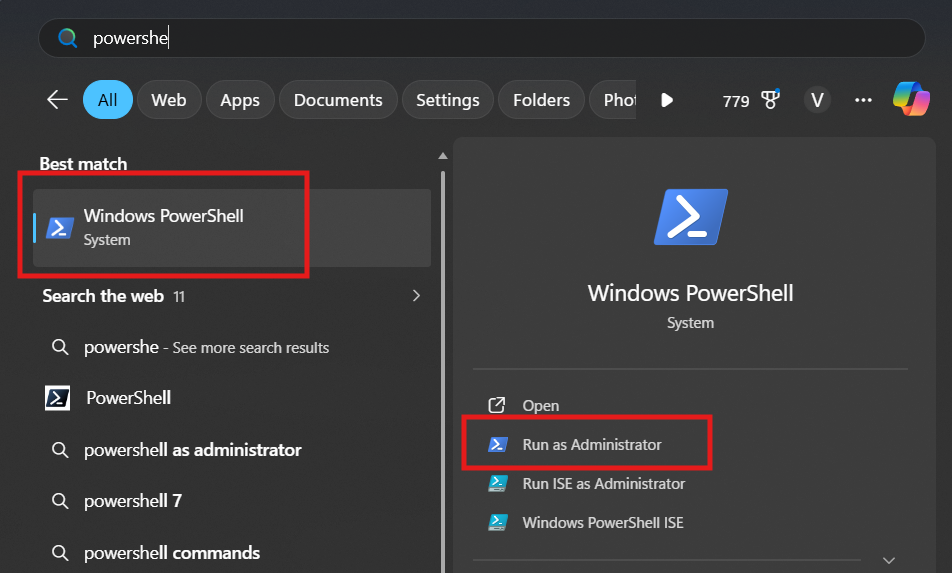
Task: Choose the Folders filter tab
Action: pyautogui.click(x=541, y=100)
